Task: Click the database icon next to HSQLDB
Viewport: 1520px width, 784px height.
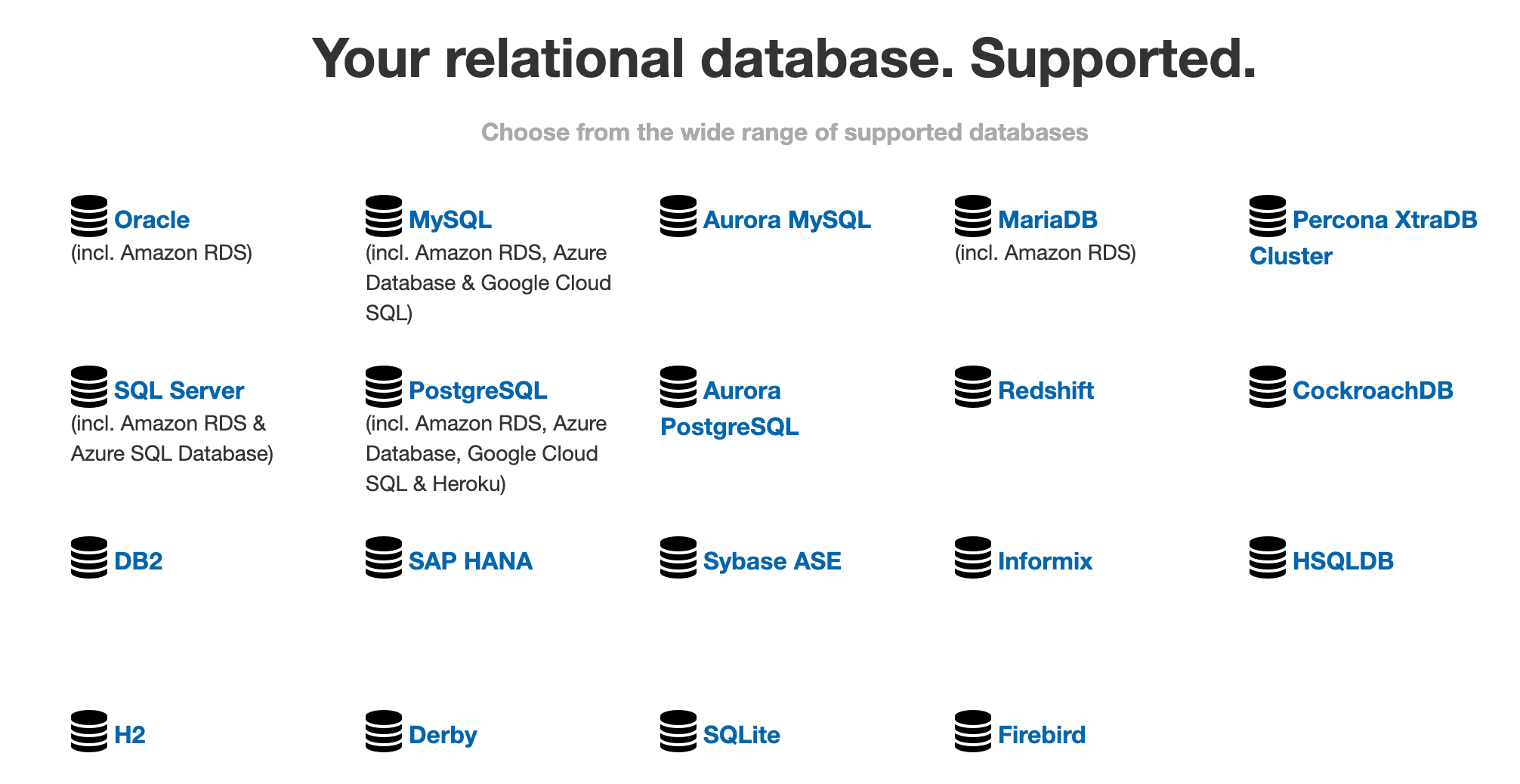Action: [x=1268, y=558]
